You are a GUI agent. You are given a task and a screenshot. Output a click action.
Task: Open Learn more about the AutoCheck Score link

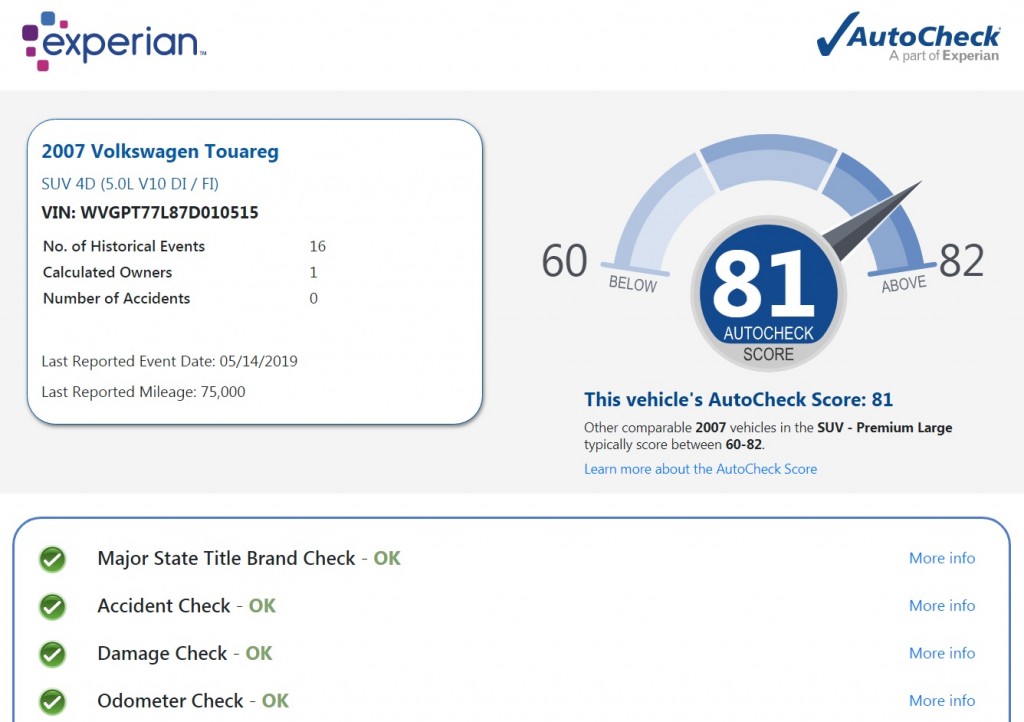click(700, 469)
